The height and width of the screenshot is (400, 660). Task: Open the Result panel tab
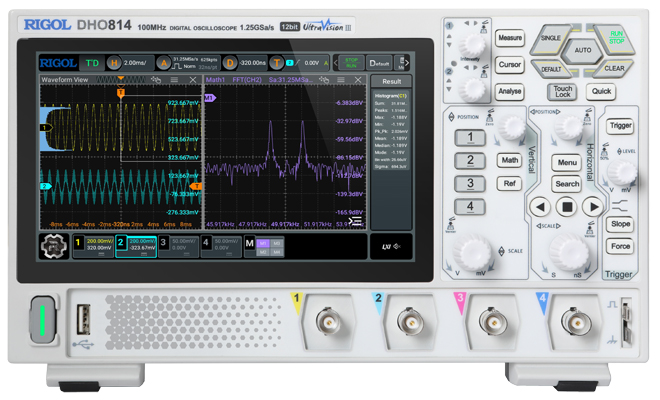391,82
